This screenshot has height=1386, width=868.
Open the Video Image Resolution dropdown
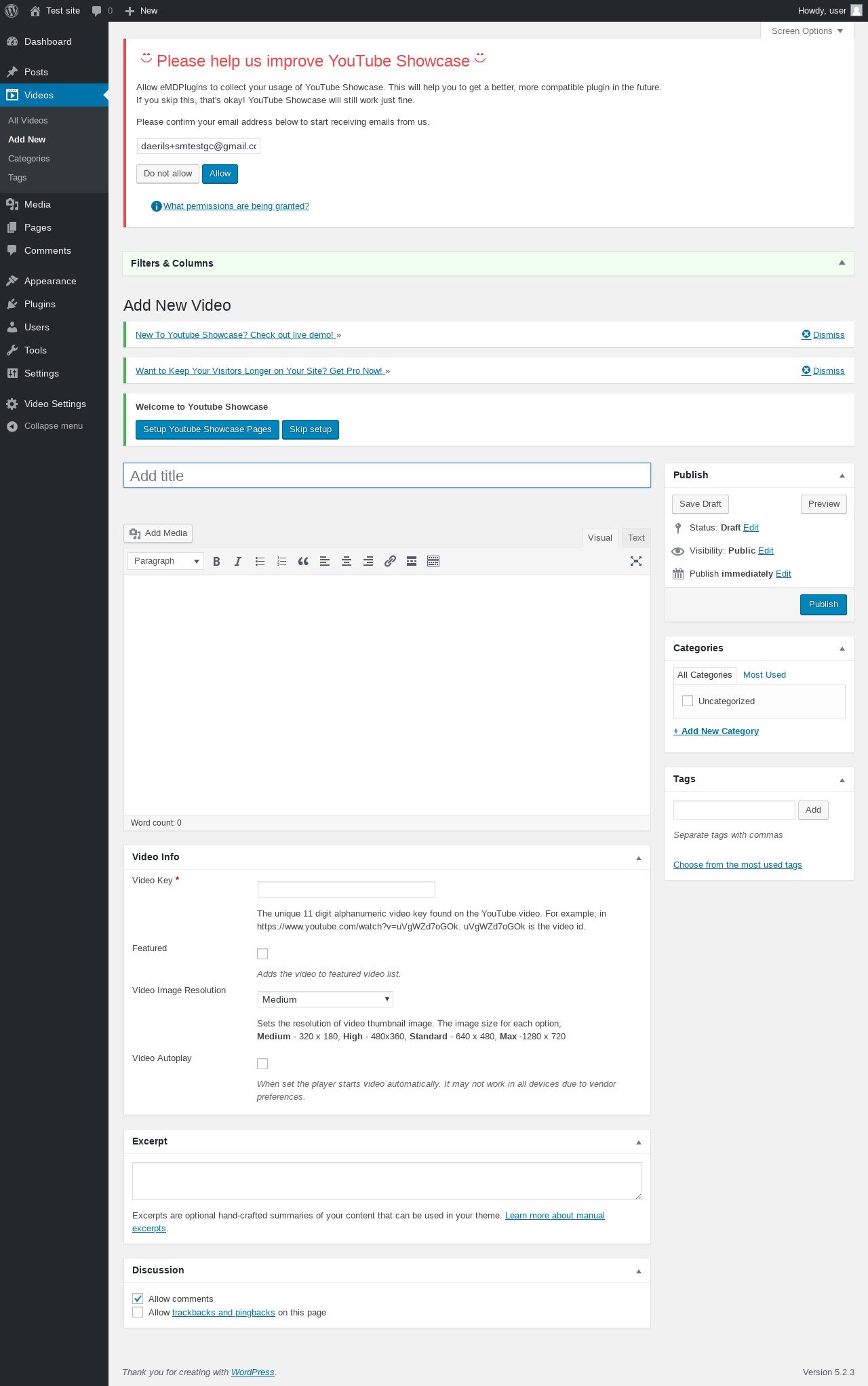[x=325, y=999]
